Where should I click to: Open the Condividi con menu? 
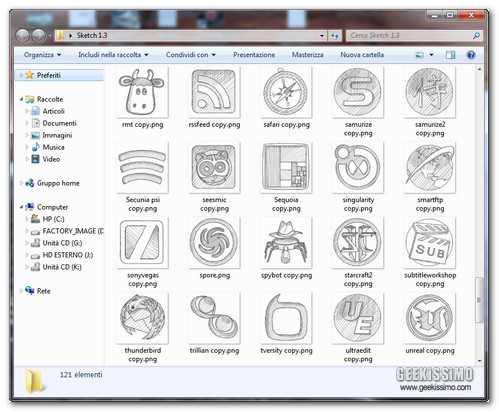191,55
